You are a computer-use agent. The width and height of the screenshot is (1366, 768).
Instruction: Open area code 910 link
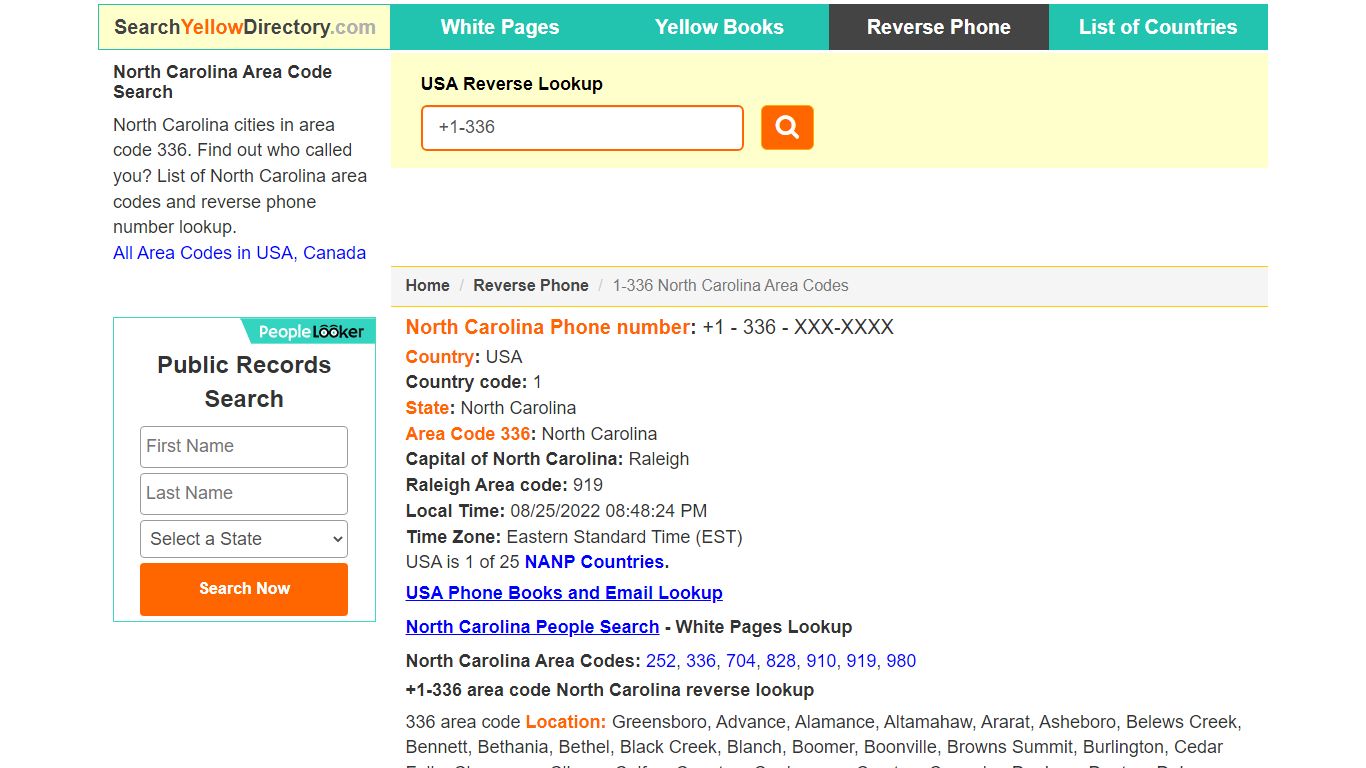coord(821,661)
